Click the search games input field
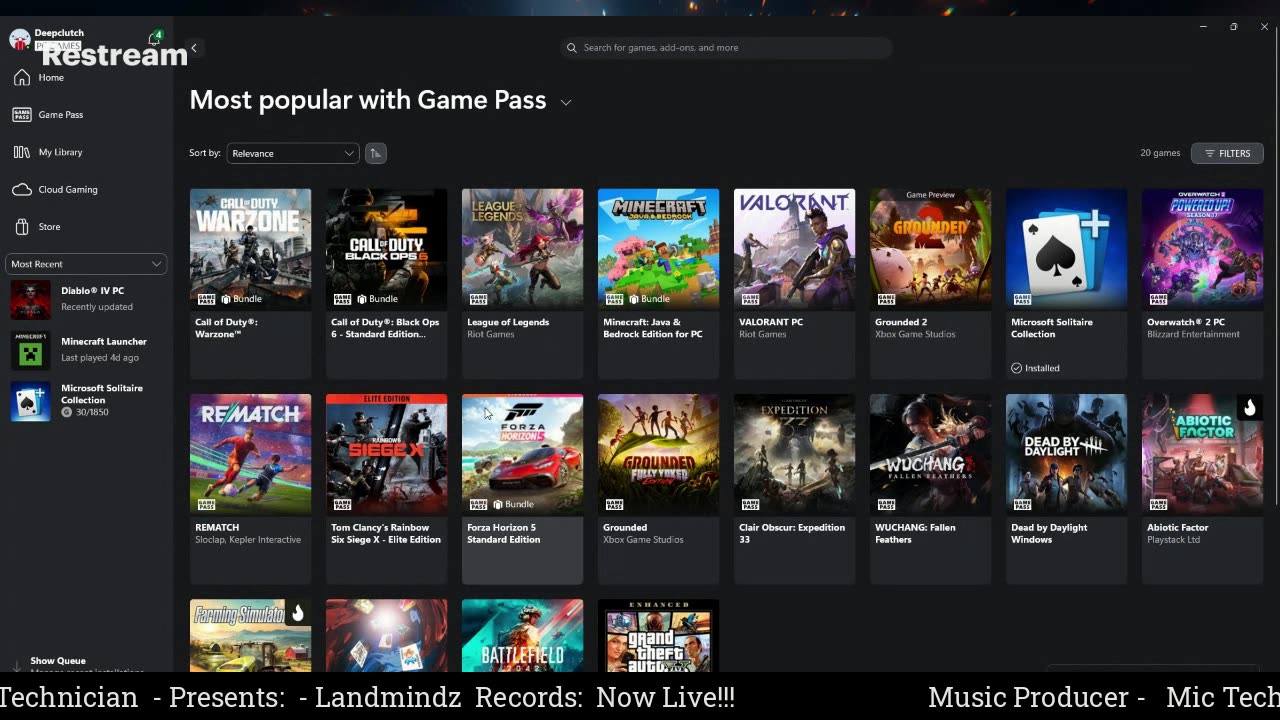The width and height of the screenshot is (1280, 720). 726,48
